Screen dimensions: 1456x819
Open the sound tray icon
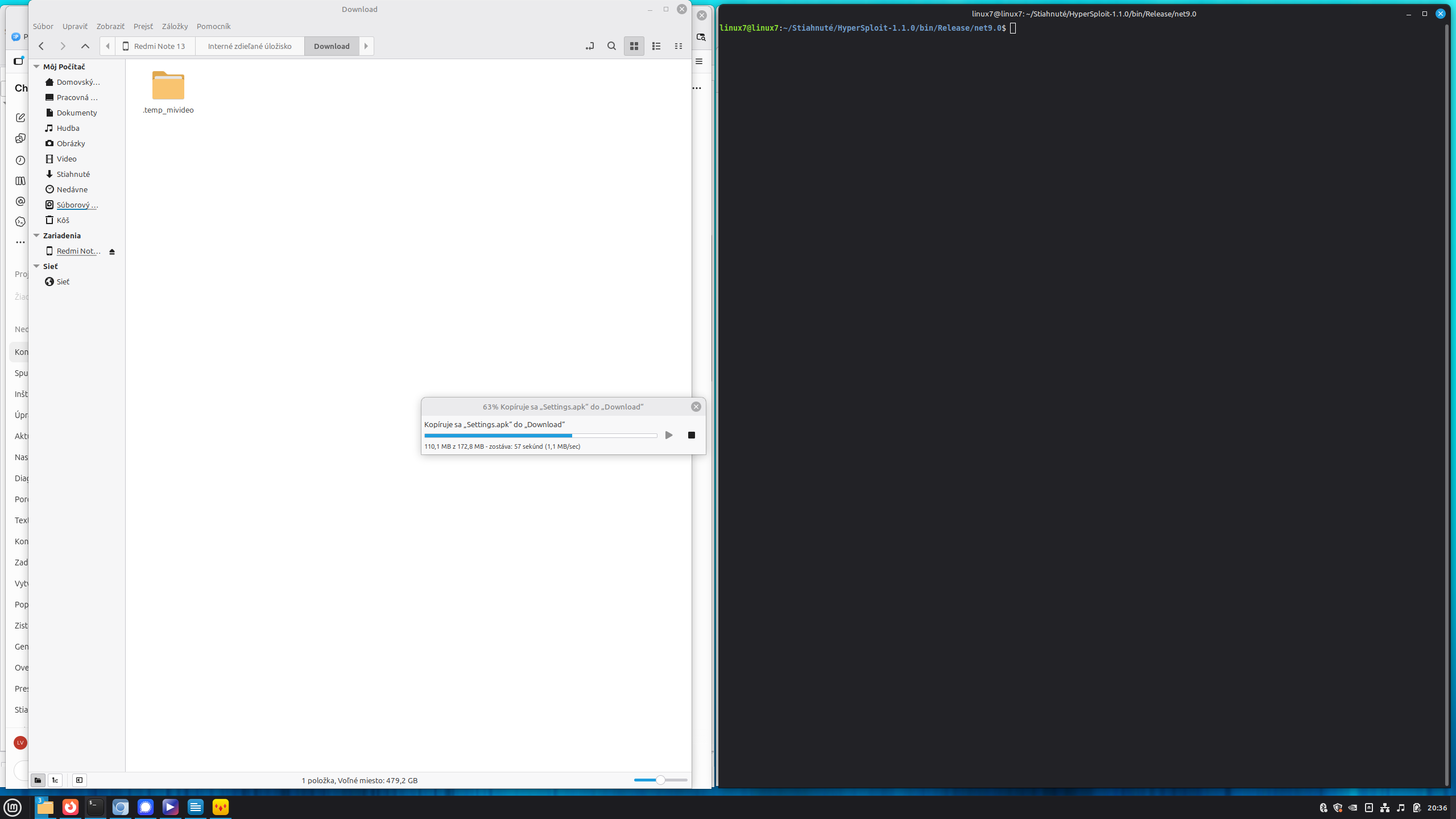point(1401,808)
